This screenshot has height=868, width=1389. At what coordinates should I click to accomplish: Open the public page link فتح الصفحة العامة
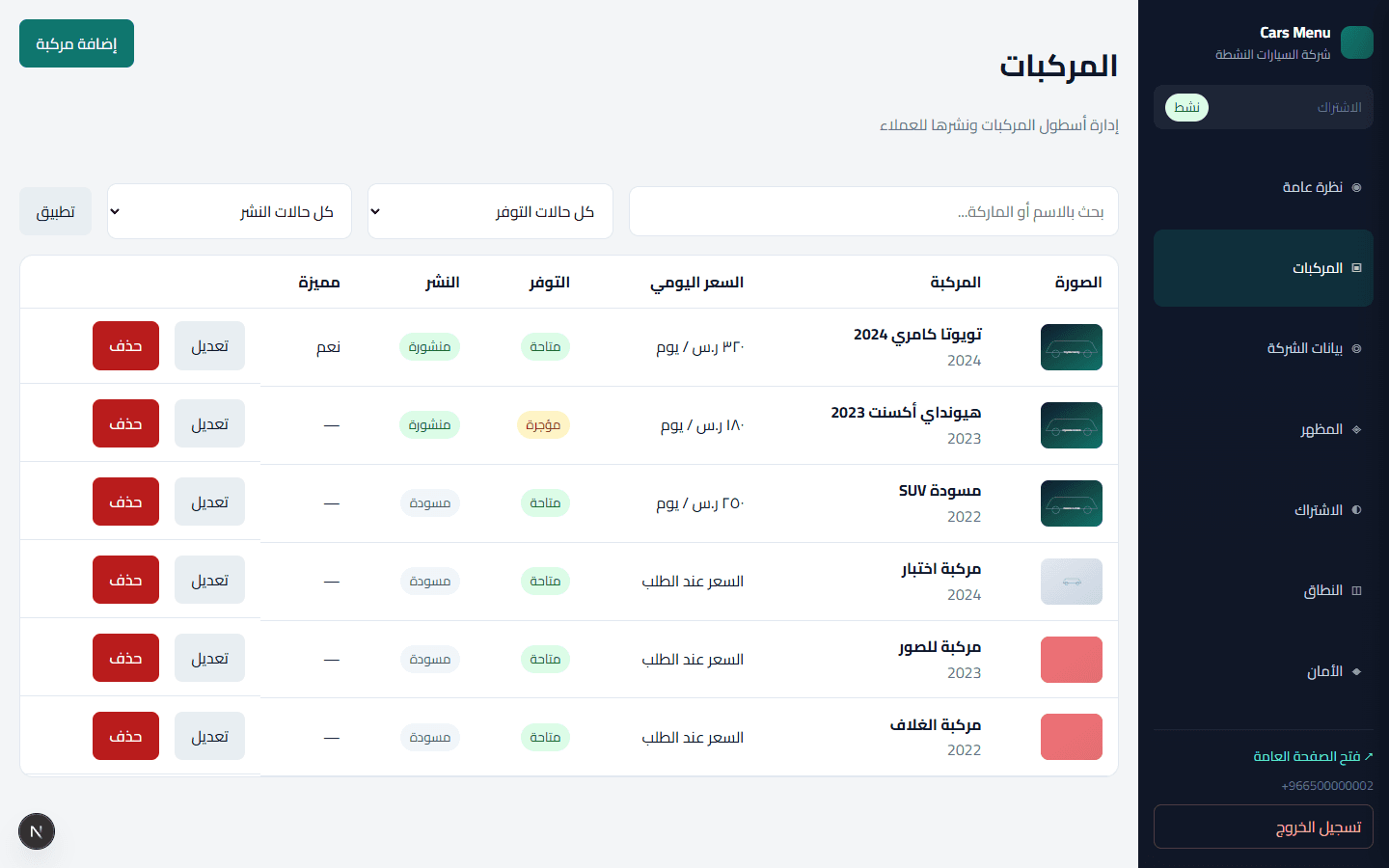(x=1313, y=756)
